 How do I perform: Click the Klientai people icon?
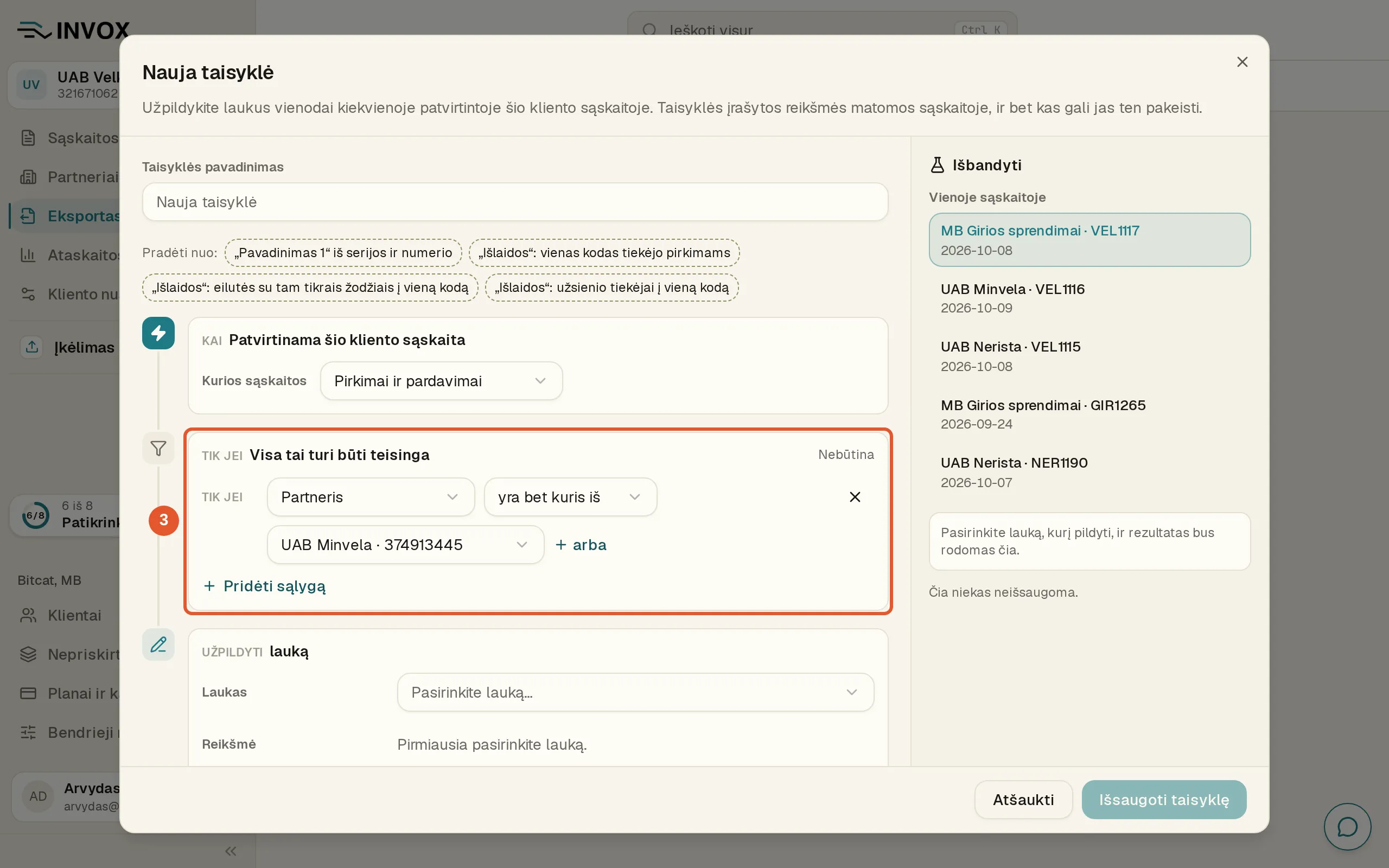pos(28,615)
